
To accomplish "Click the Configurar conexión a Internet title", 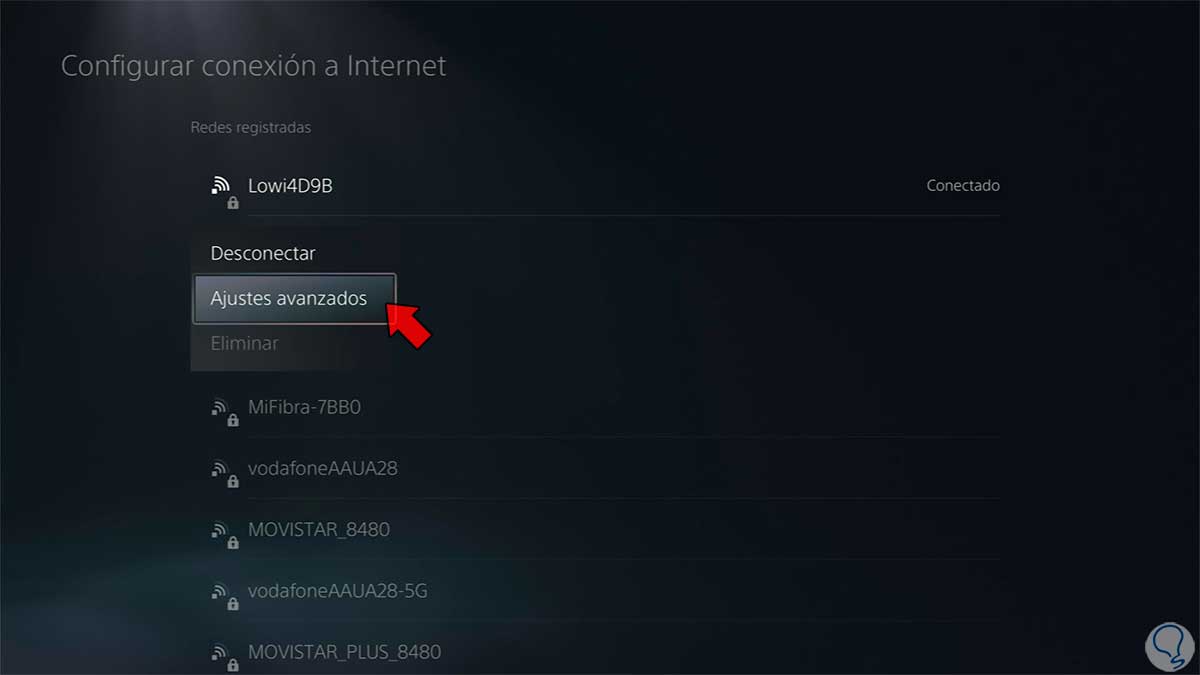I will point(254,66).
